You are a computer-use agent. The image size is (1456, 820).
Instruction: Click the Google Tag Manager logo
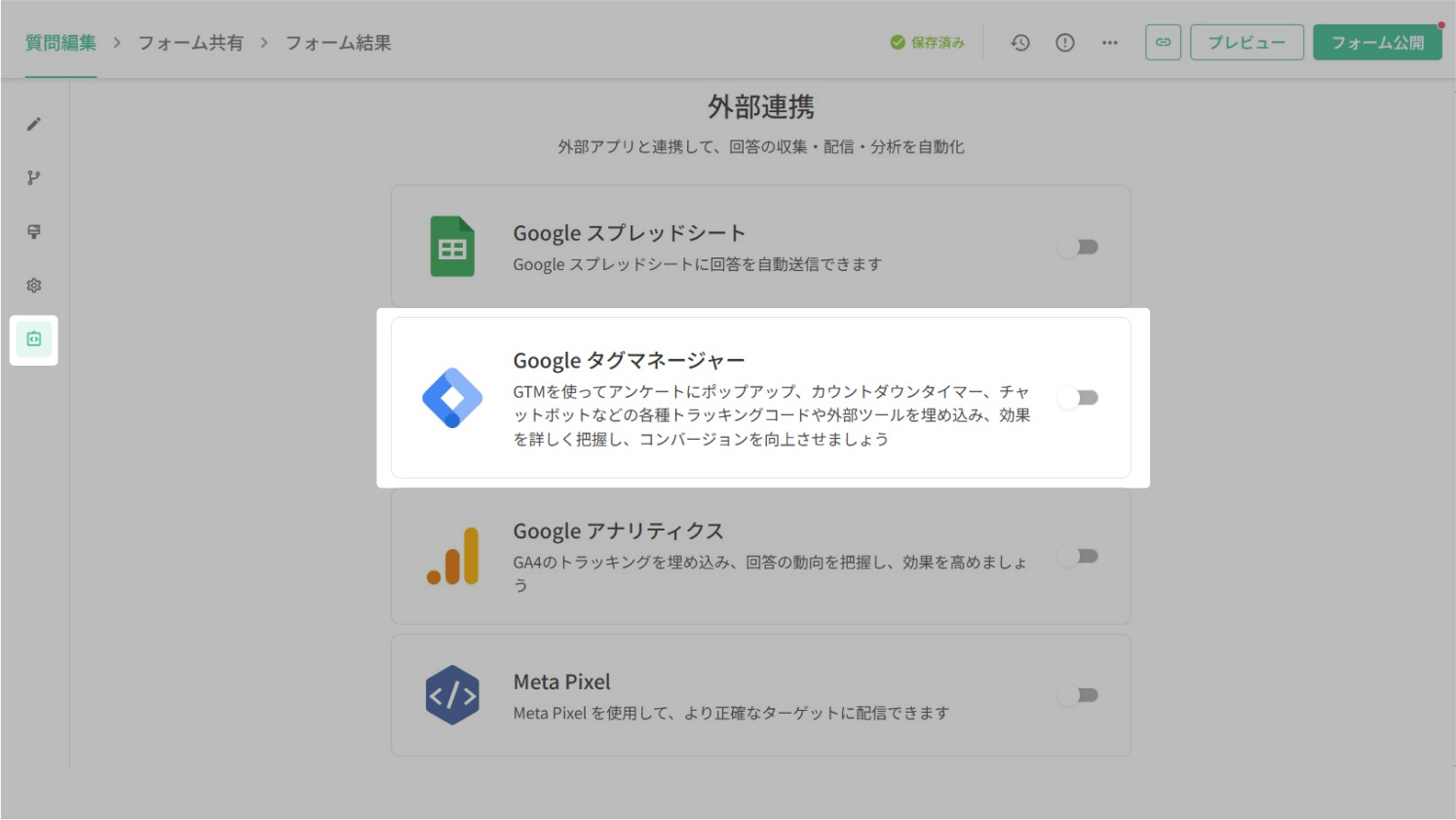[x=452, y=398]
